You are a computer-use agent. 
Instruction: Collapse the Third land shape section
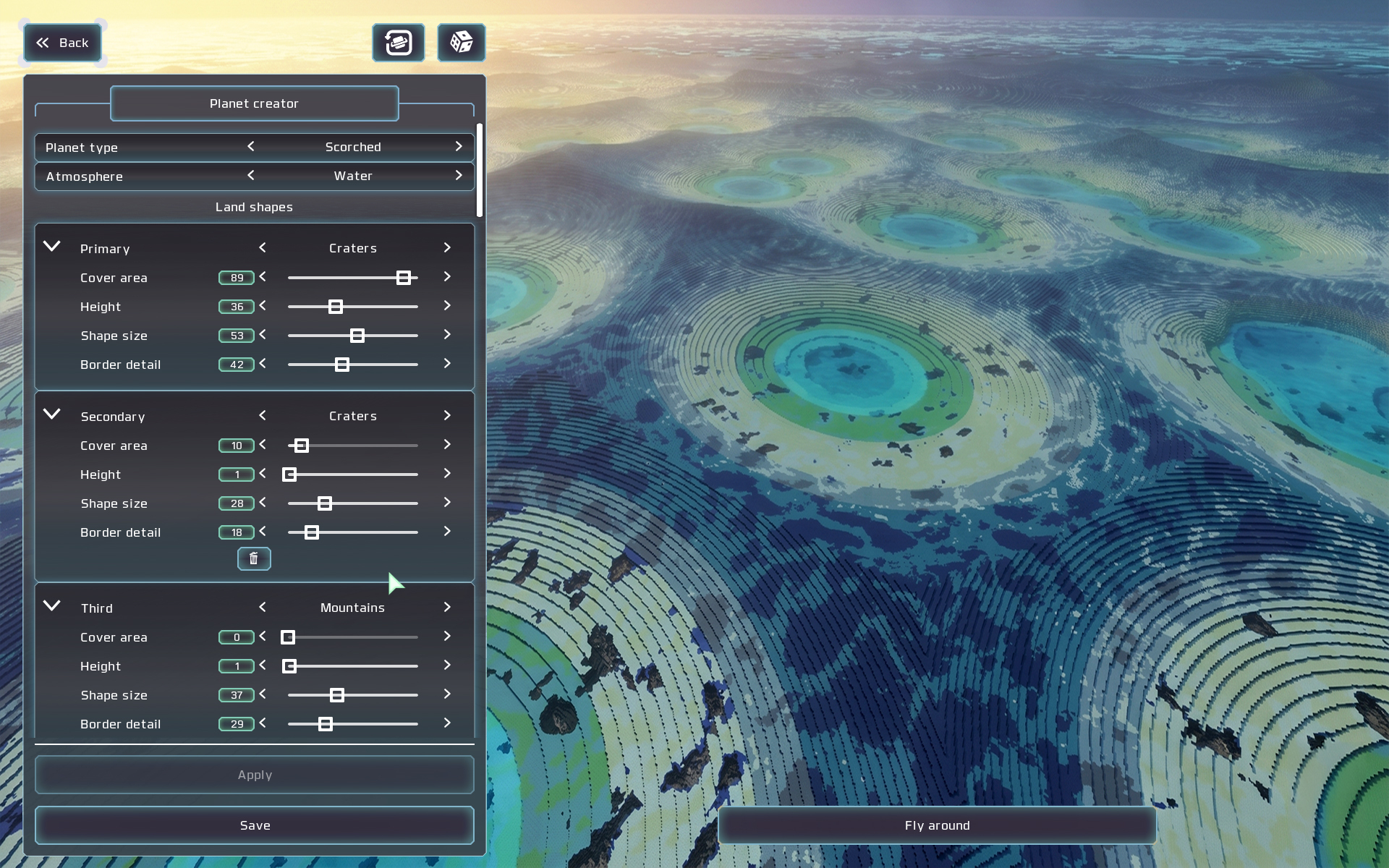[x=52, y=606]
